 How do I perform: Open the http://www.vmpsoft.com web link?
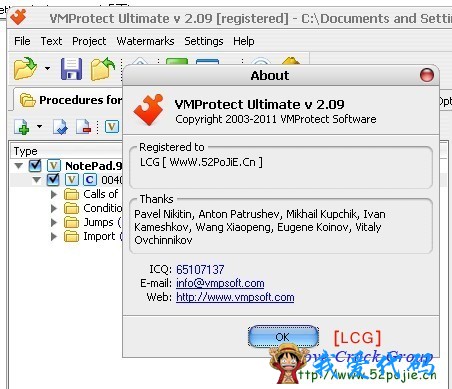point(235,297)
